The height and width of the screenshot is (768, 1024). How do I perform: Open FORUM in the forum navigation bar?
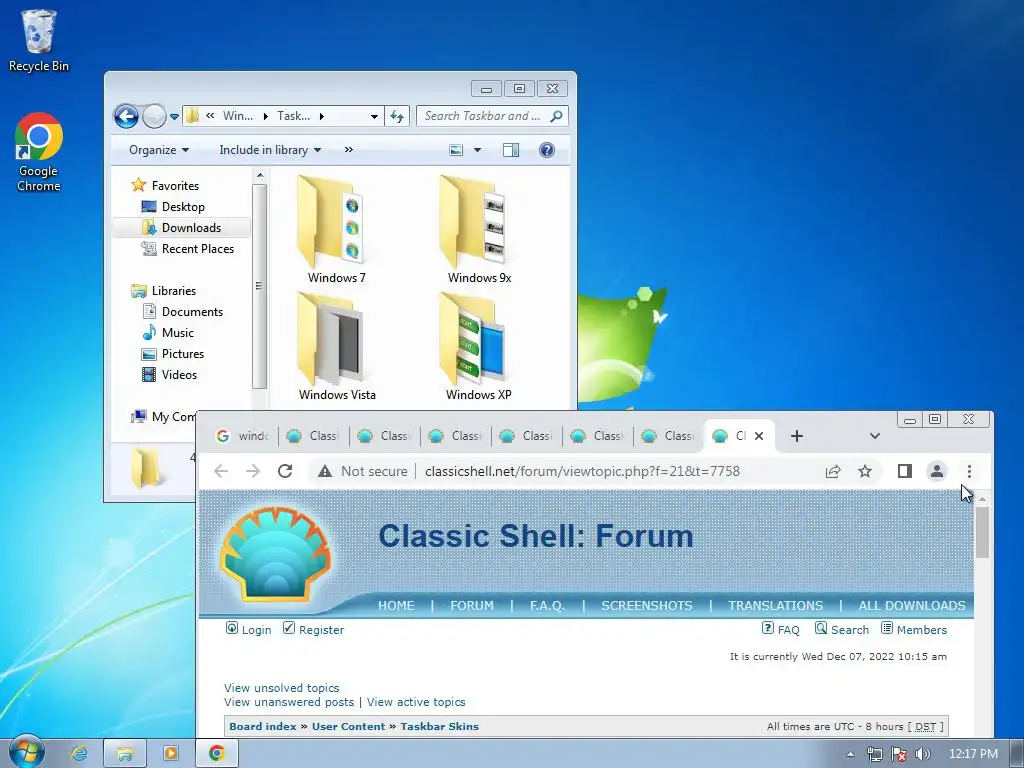coord(472,605)
